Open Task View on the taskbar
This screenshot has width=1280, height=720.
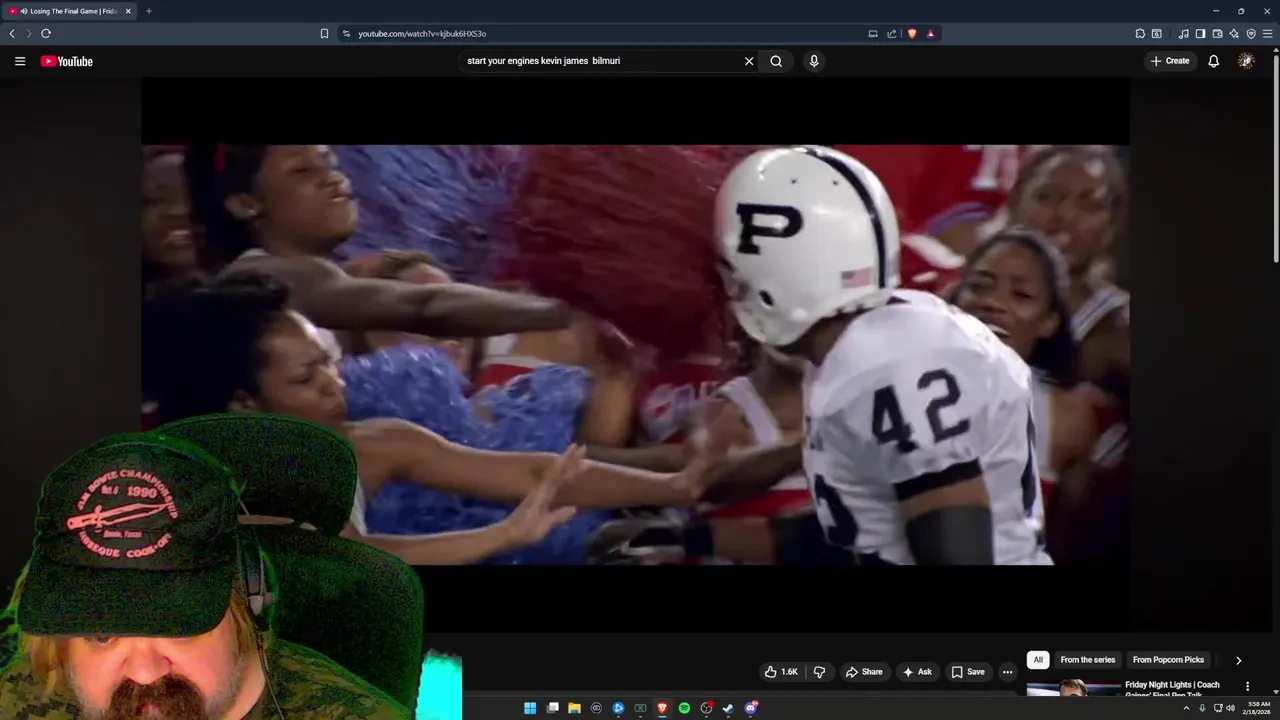(552, 708)
